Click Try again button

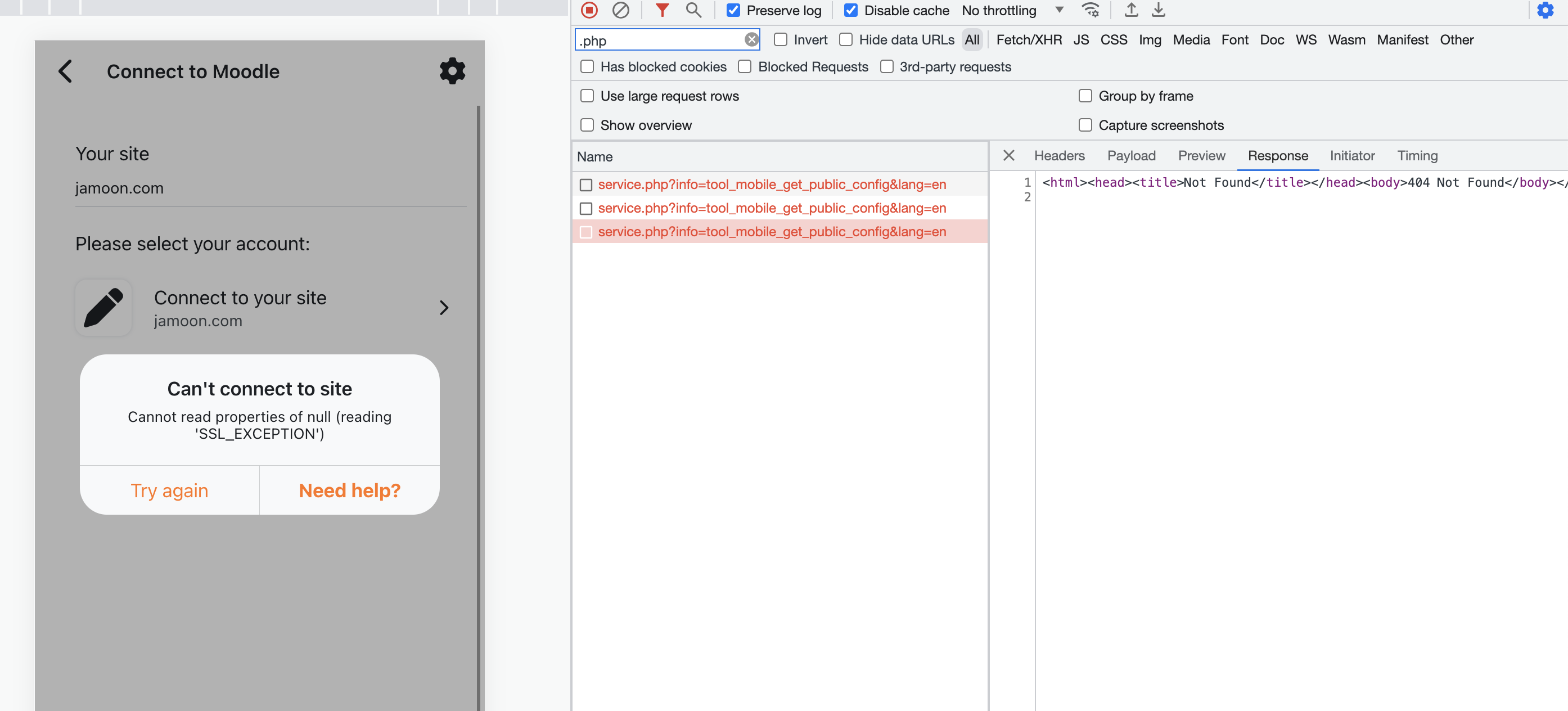(x=169, y=490)
